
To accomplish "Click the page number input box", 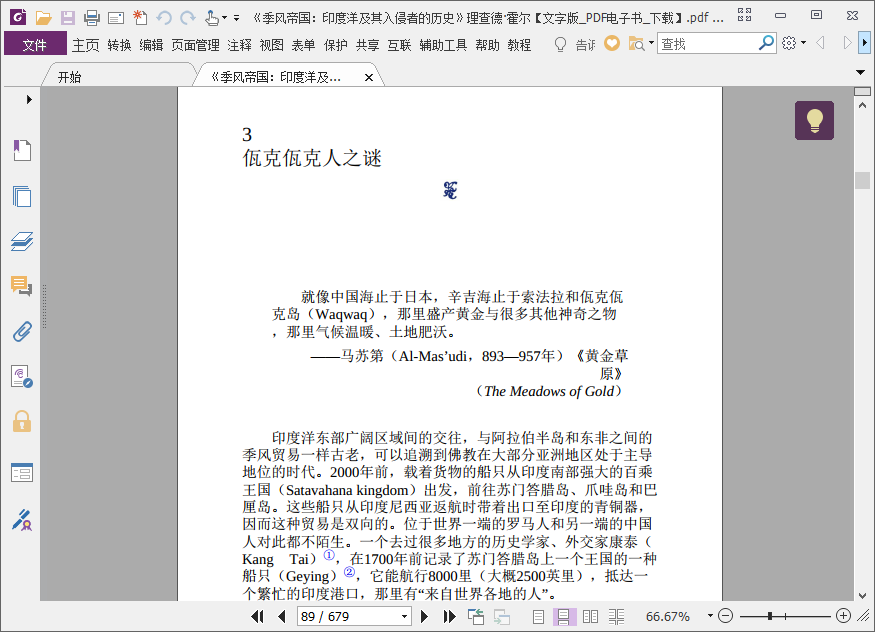I will pos(349,616).
